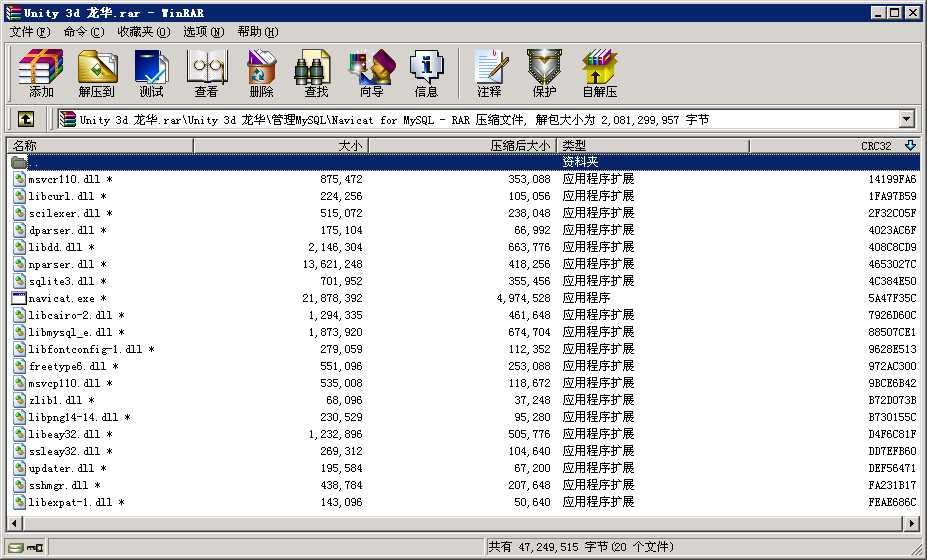Screen dimensions: 927x560
Task: Click the 解压到 (Extract to) toolbar icon
Action: 96,73
